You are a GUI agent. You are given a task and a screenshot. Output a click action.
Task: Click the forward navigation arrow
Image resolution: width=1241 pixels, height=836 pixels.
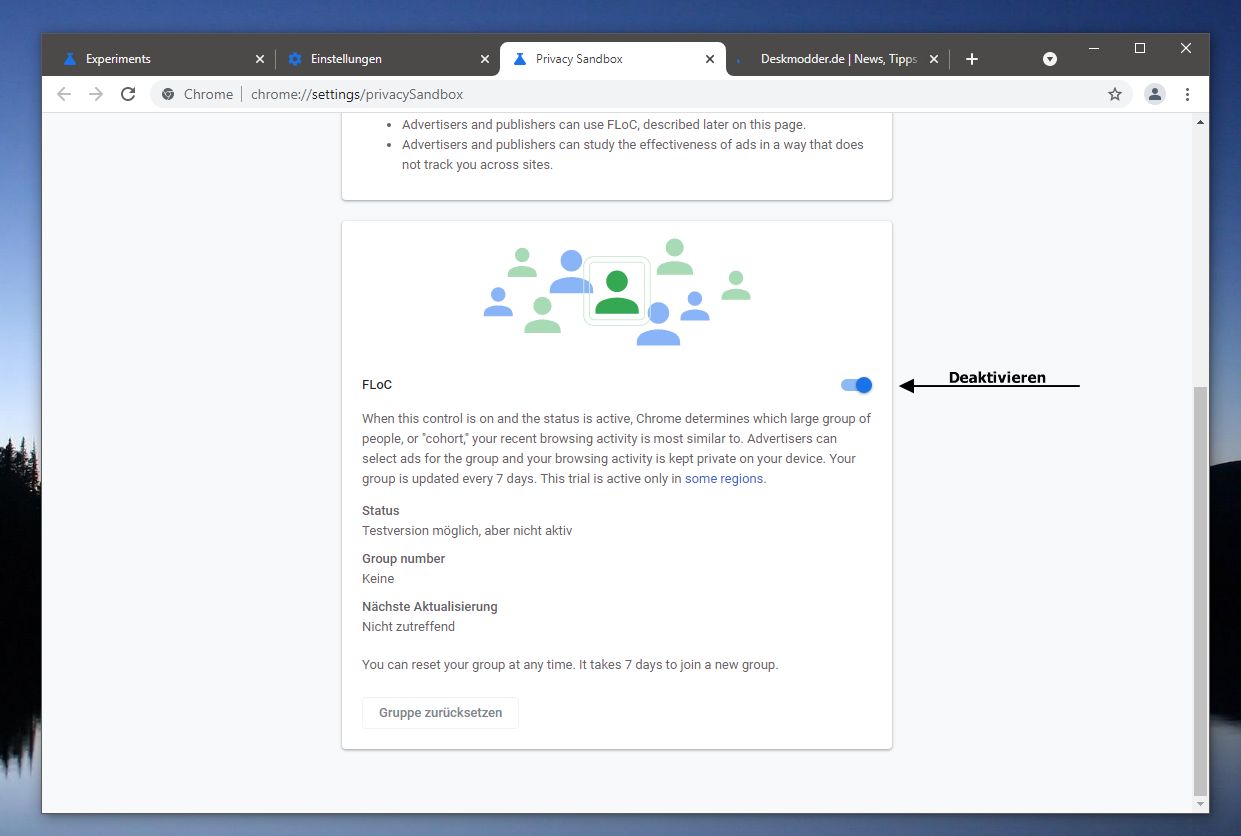(x=96, y=94)
